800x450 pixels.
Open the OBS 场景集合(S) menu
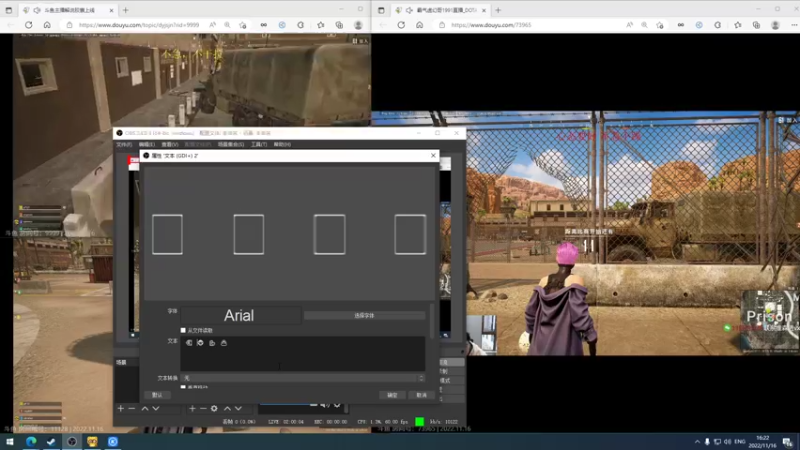231,144
